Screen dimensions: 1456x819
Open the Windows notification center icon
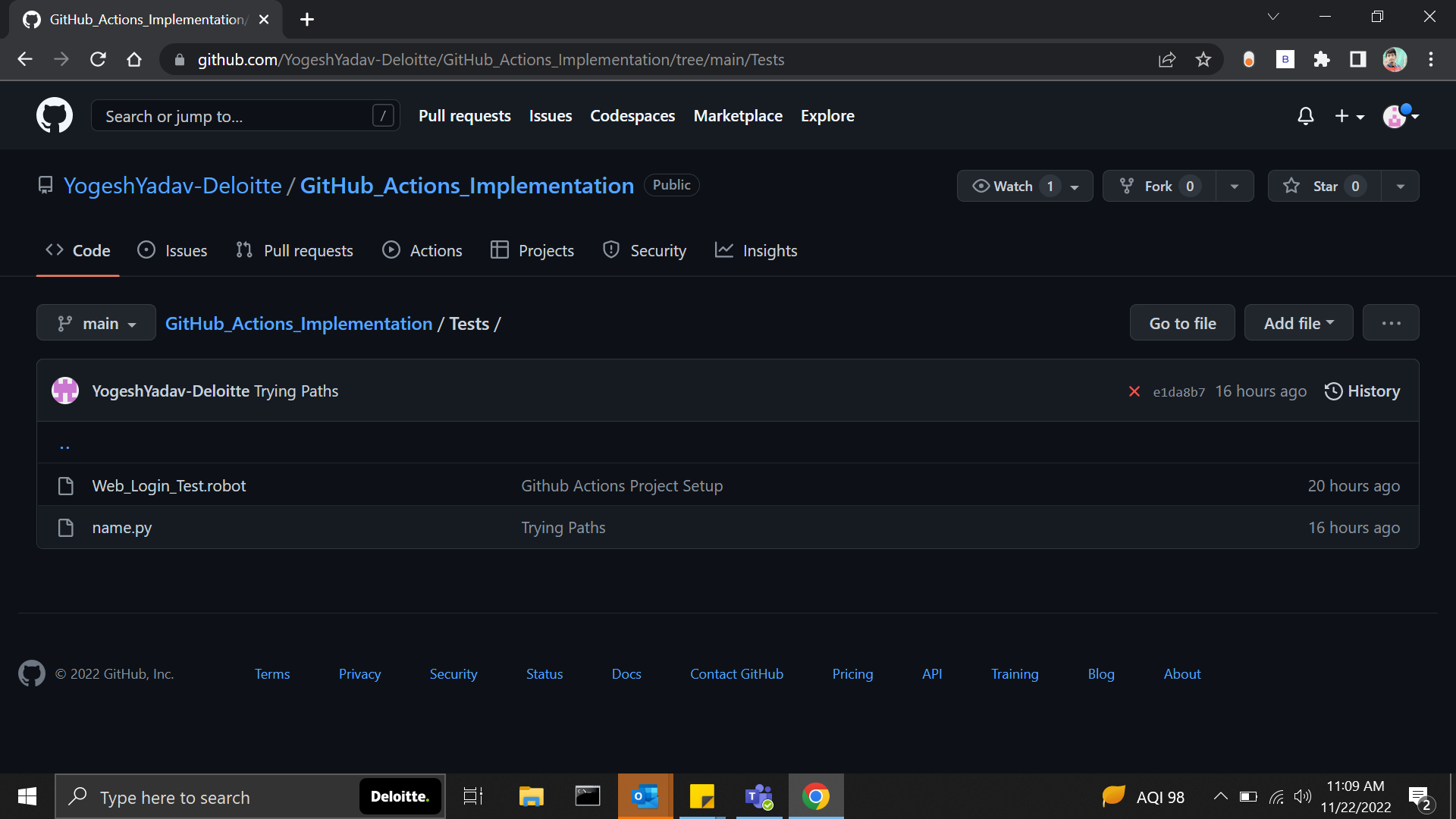click(1420, 798)
